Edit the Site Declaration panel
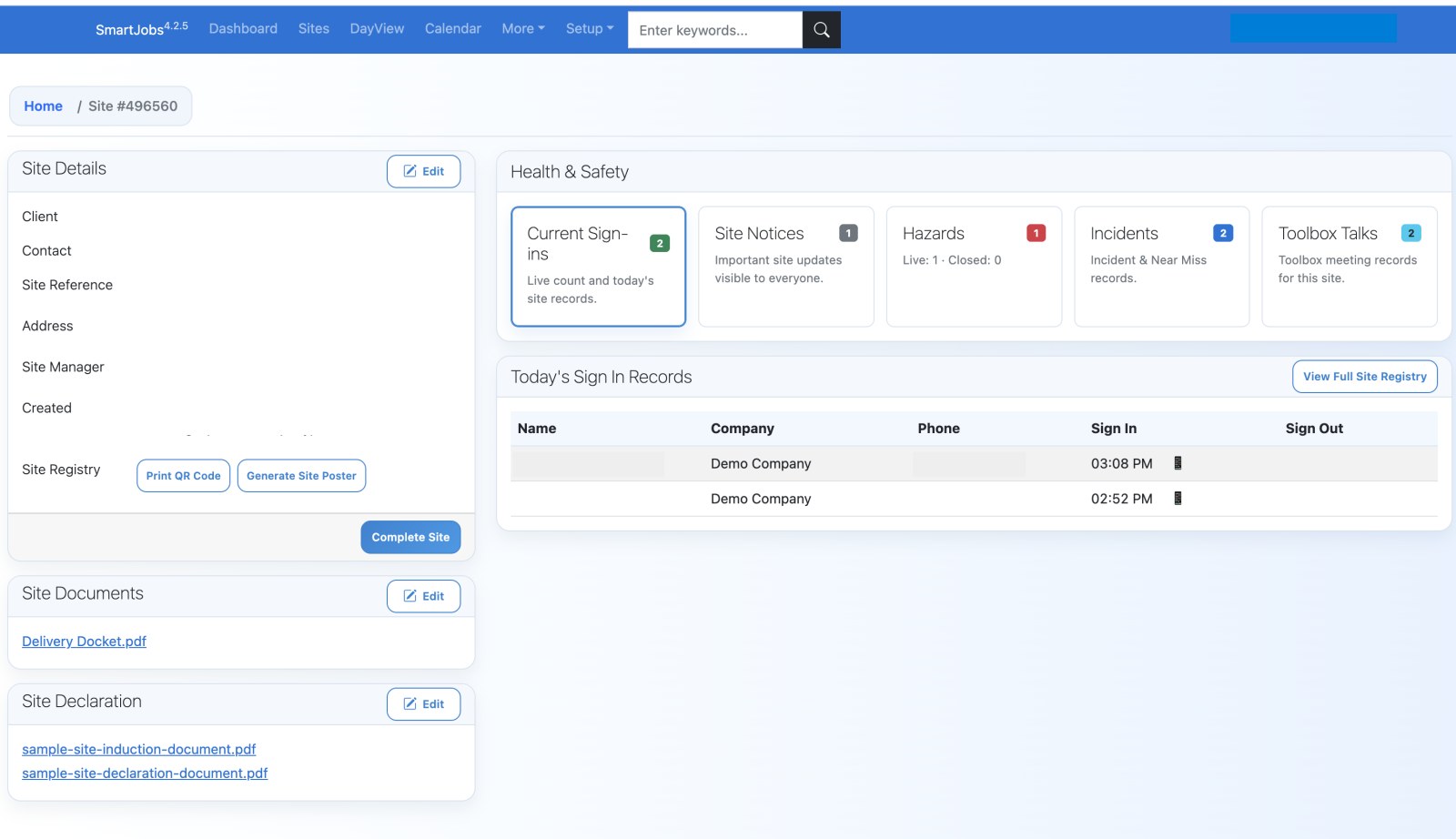 tap(423, 704)
